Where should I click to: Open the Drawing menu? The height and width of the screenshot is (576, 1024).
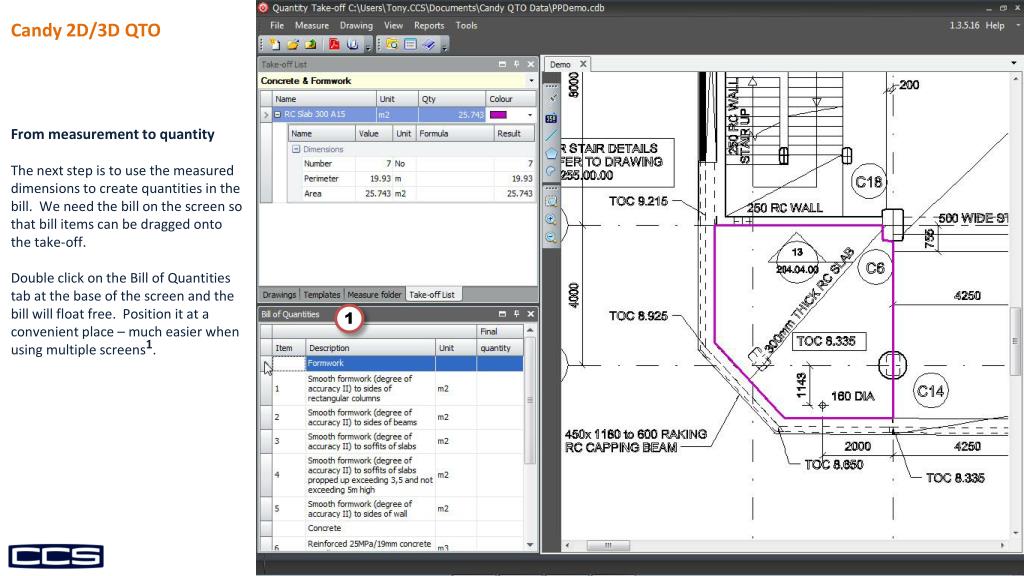pos(356,25)
